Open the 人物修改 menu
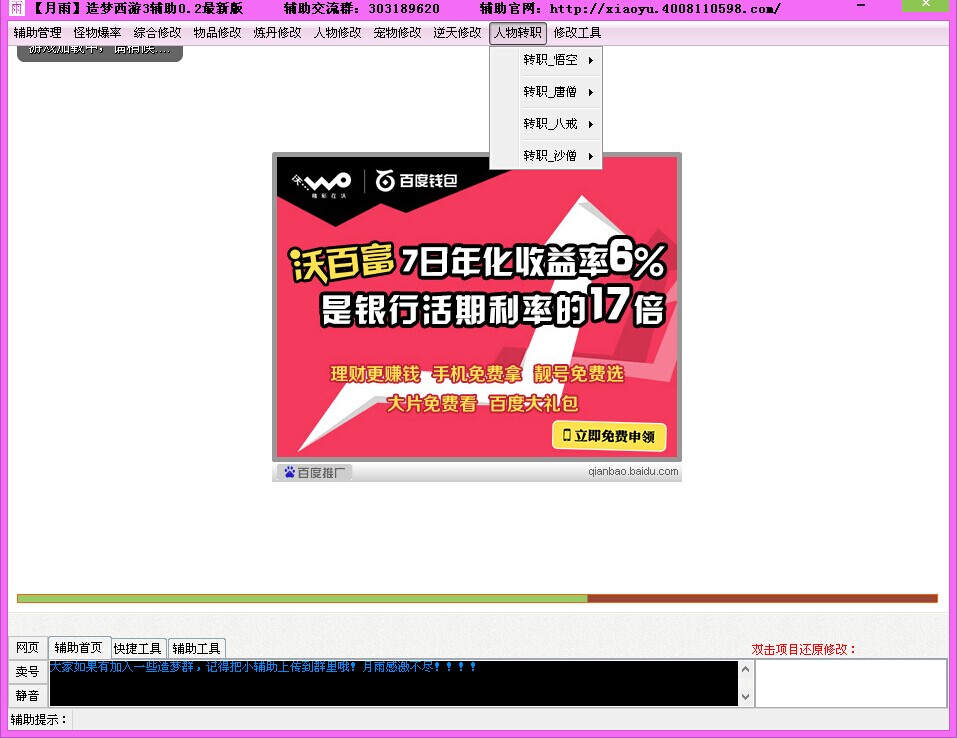Viewport: 957px width, 738px height. 338,33
